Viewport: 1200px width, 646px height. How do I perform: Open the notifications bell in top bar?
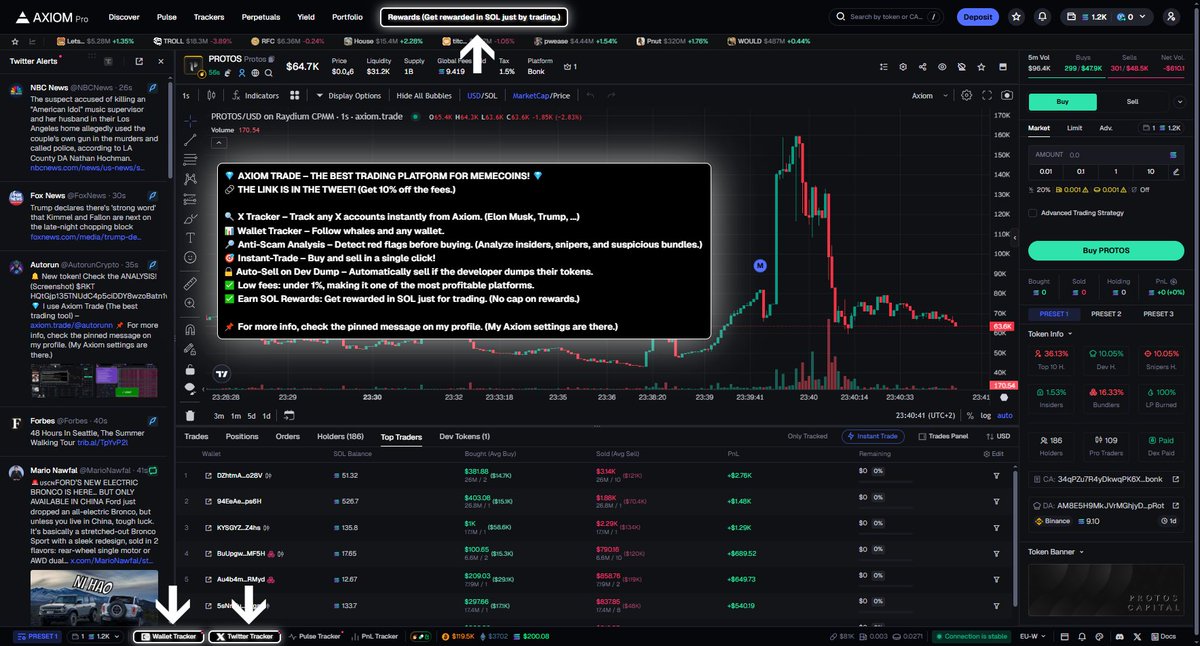click(x=1043, y=17)
